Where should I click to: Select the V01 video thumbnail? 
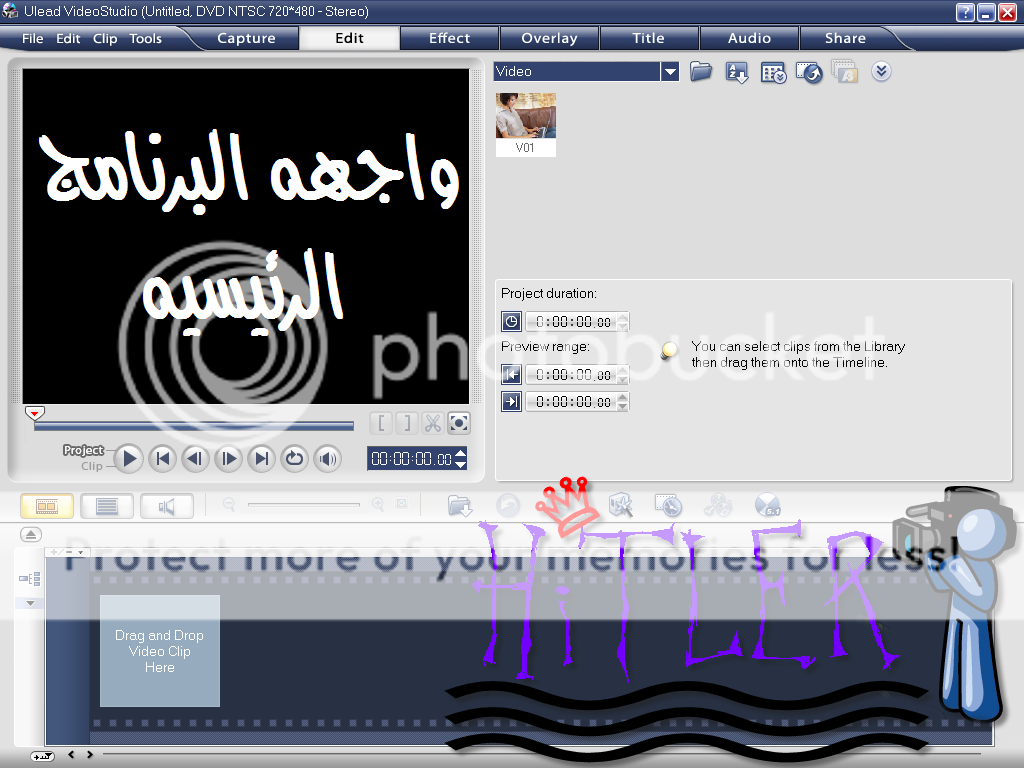click(x=526, y=124)
